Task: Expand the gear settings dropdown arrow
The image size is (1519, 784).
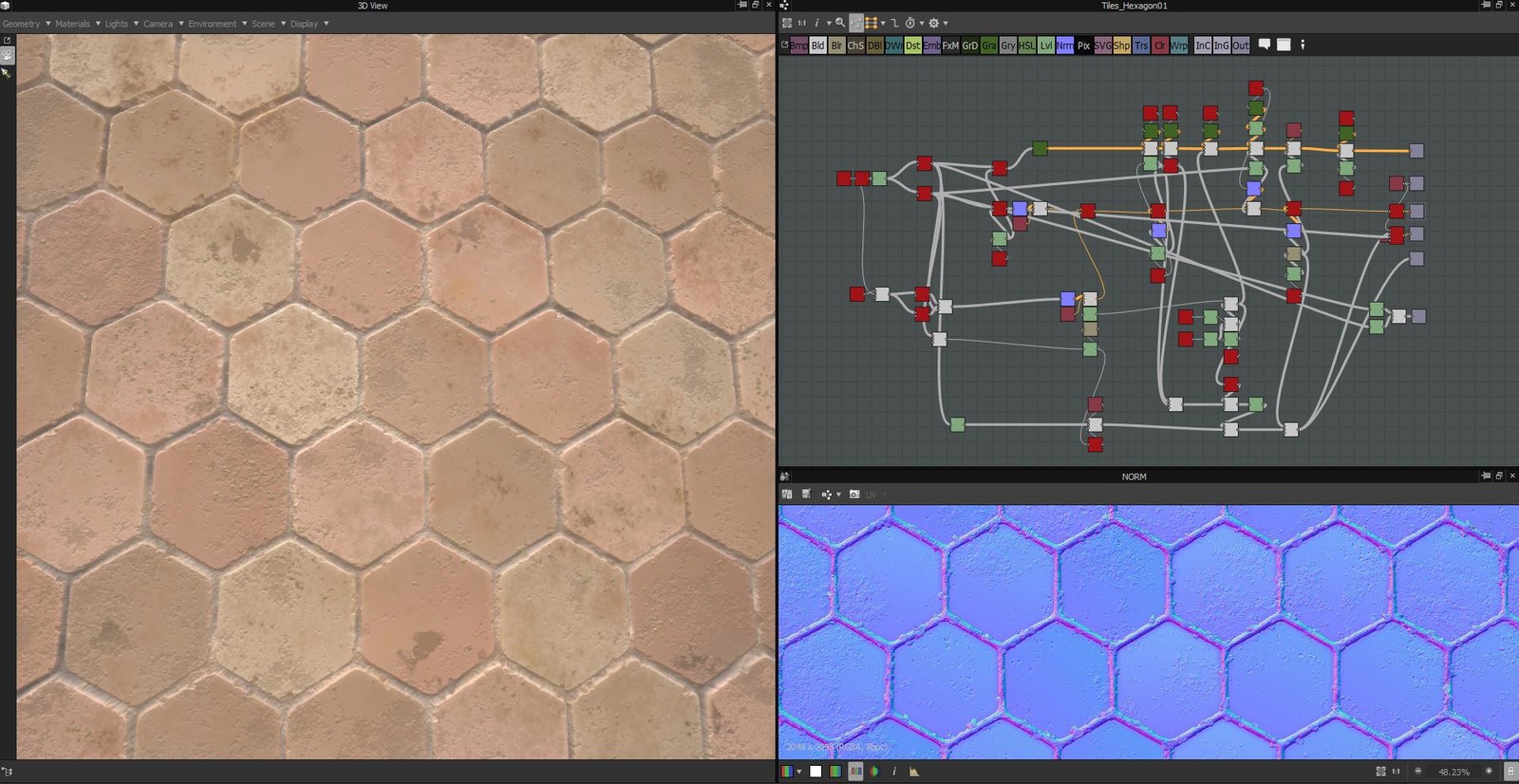Action: [946, 23]
